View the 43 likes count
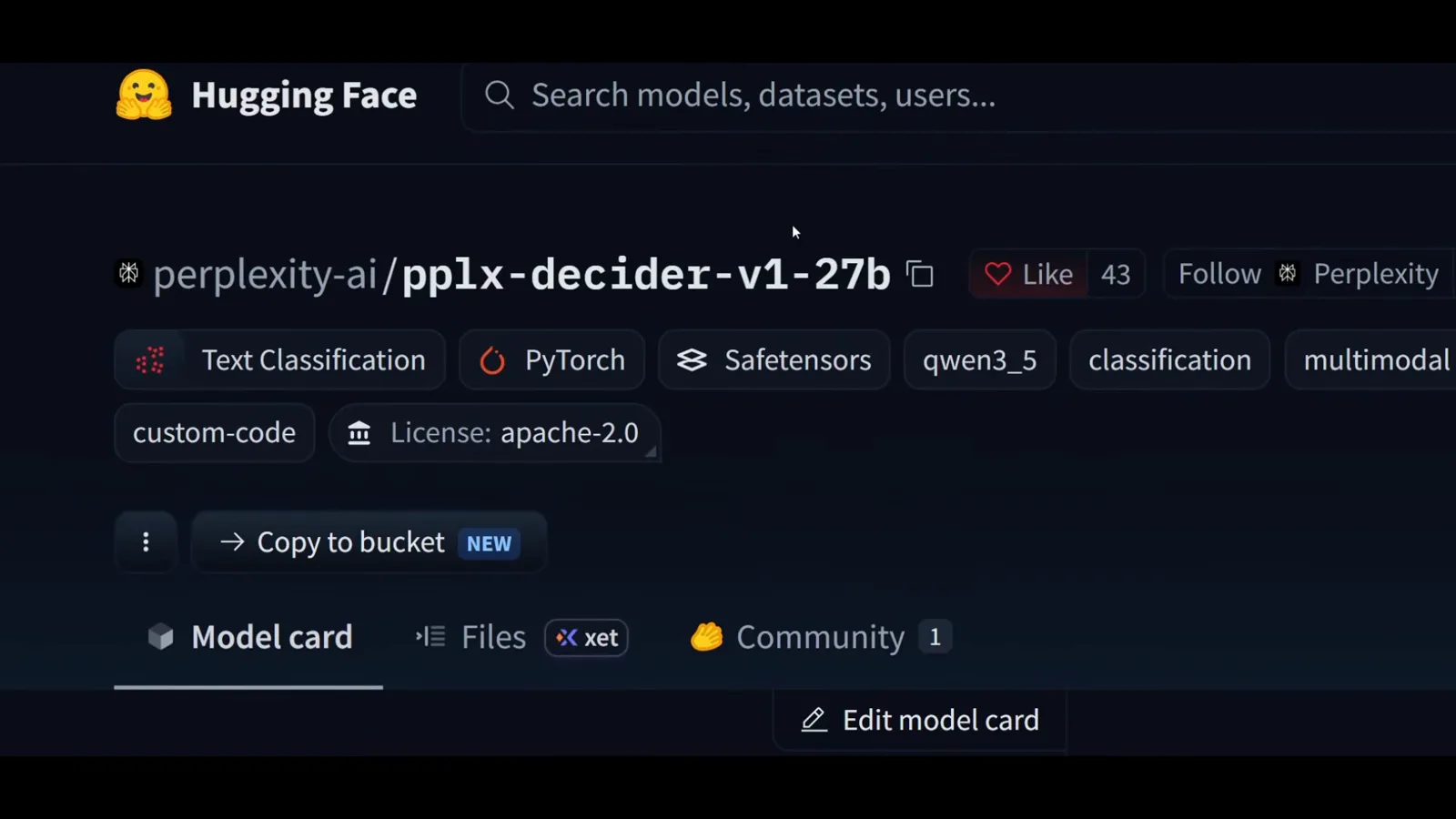The image size is (1456, 819). [x=1116, y=274]
